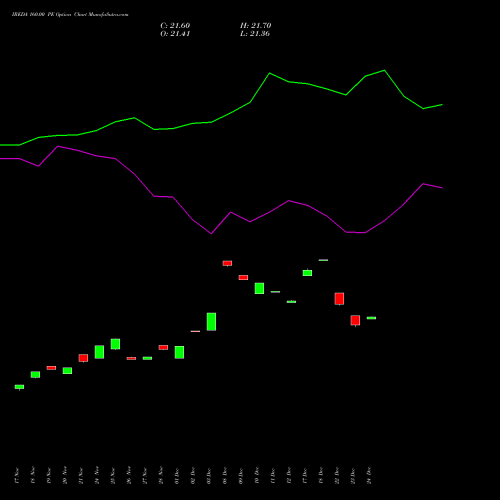
Task: Click the close price value C: 21.60
Action: click(x=175, y=26)
